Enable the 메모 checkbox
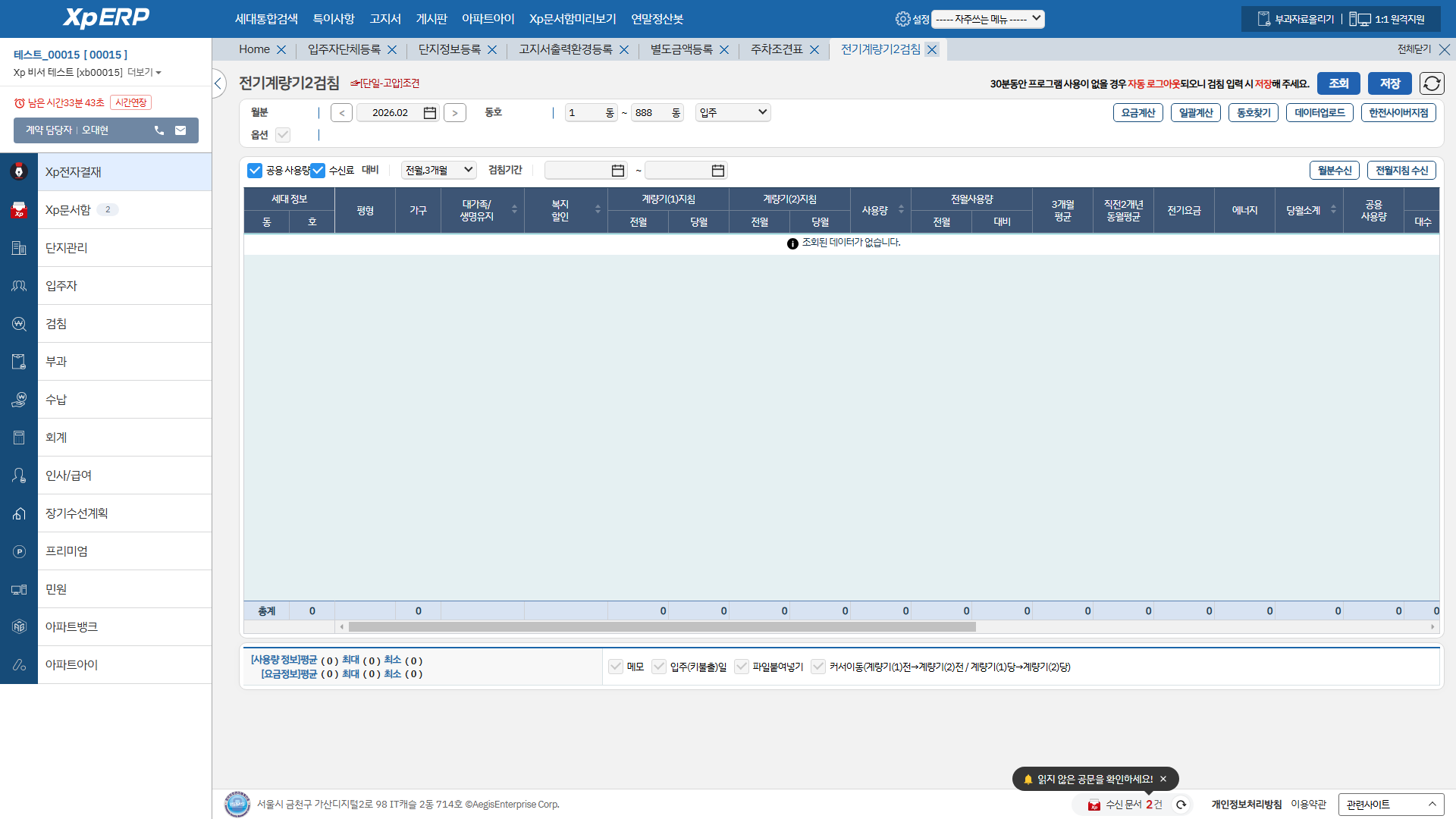The width and height of the screenshot is (1456, 819). (x=616, y=667)
